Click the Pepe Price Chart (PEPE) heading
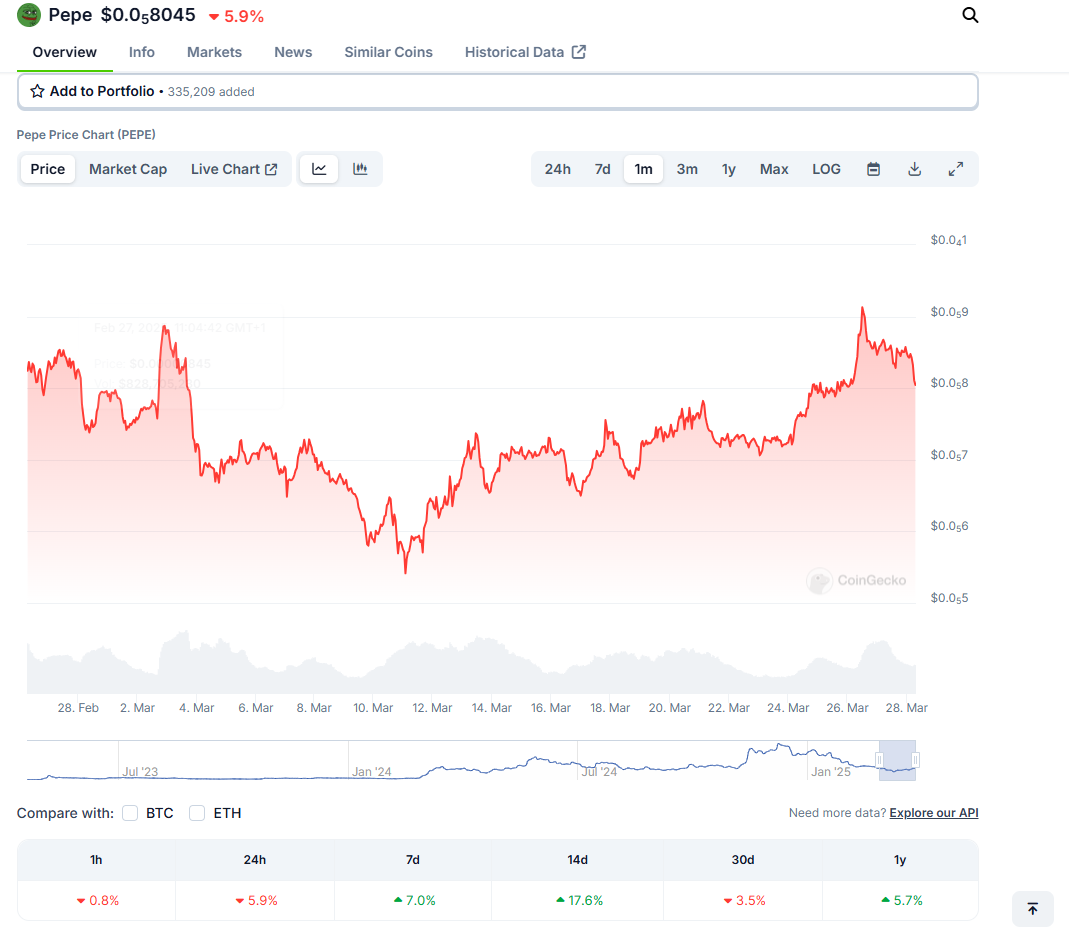The height and width of the screenshot is (927, 1069). tap(86, 135)
